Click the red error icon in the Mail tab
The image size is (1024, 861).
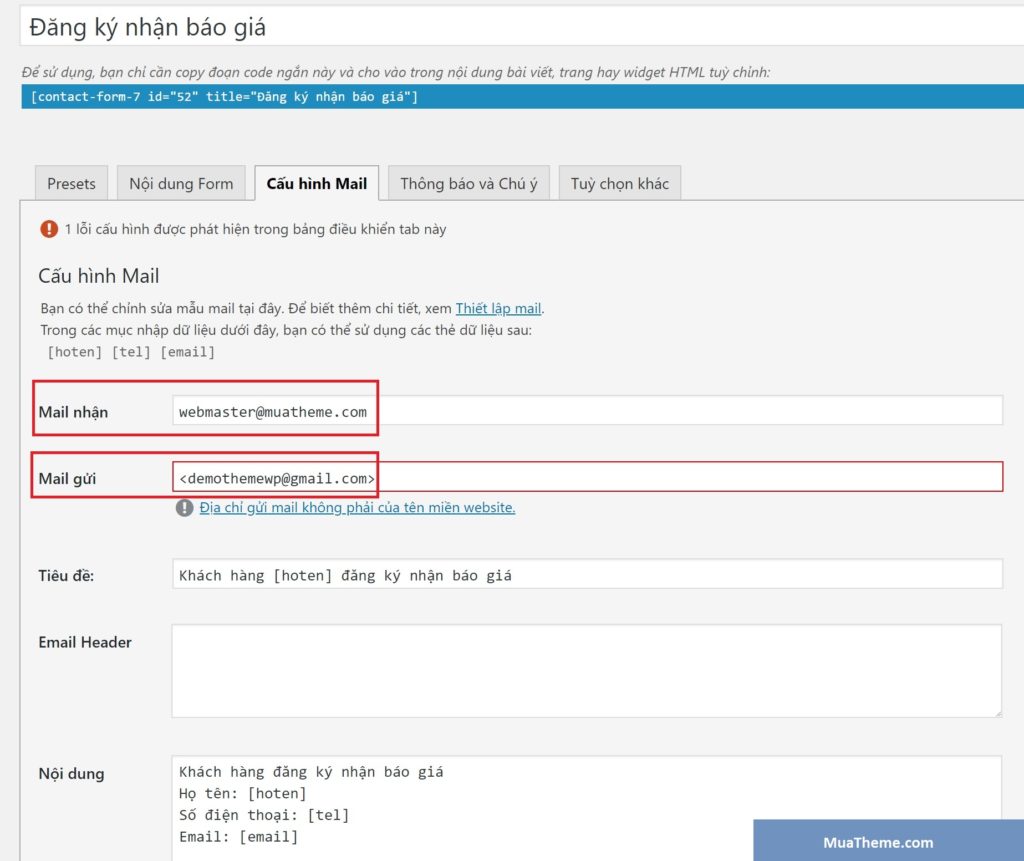coord(49,229)
